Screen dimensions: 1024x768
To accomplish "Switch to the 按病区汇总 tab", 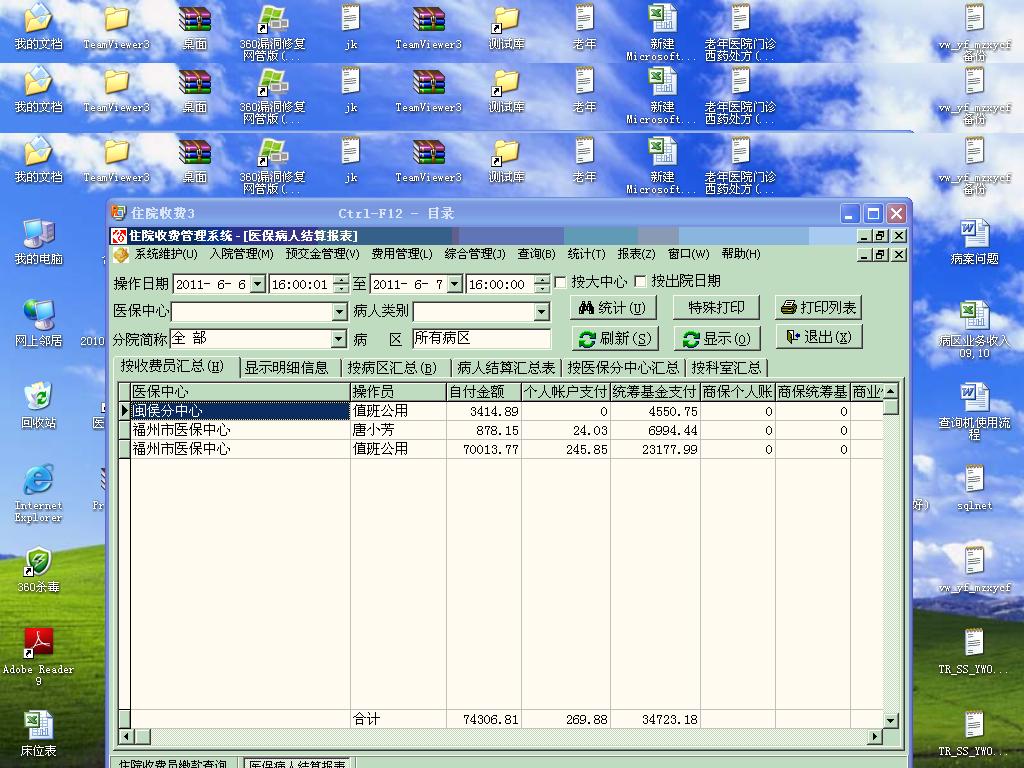I will click(392, 368).
